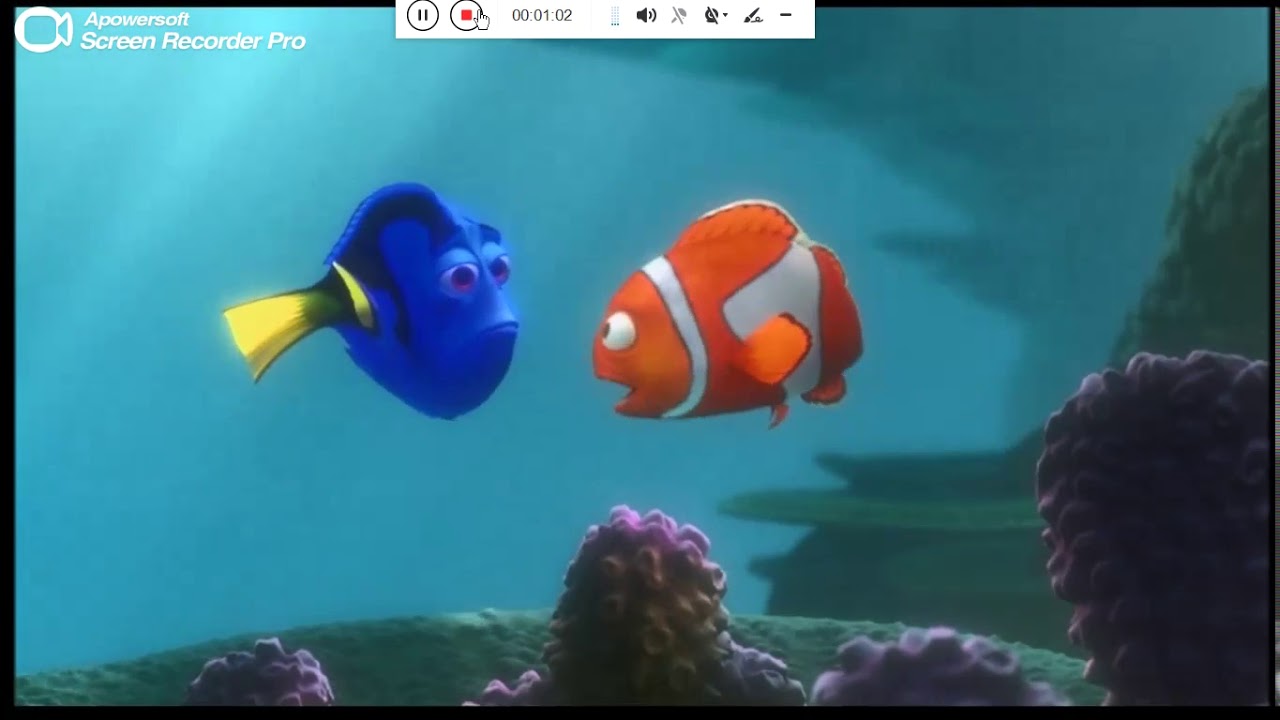1280x720 pixels.
Task: Pause the screen recording
Action: pyautogui.click(x=423, y=16)
